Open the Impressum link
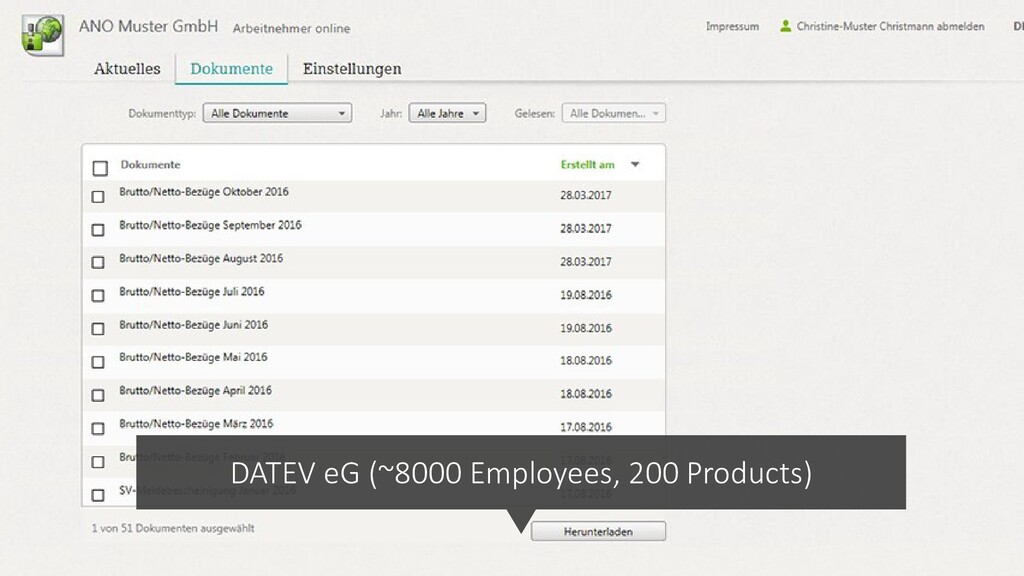Image resolution: width=1024 pixels, height=576 pixels. (x=732, y=26)
